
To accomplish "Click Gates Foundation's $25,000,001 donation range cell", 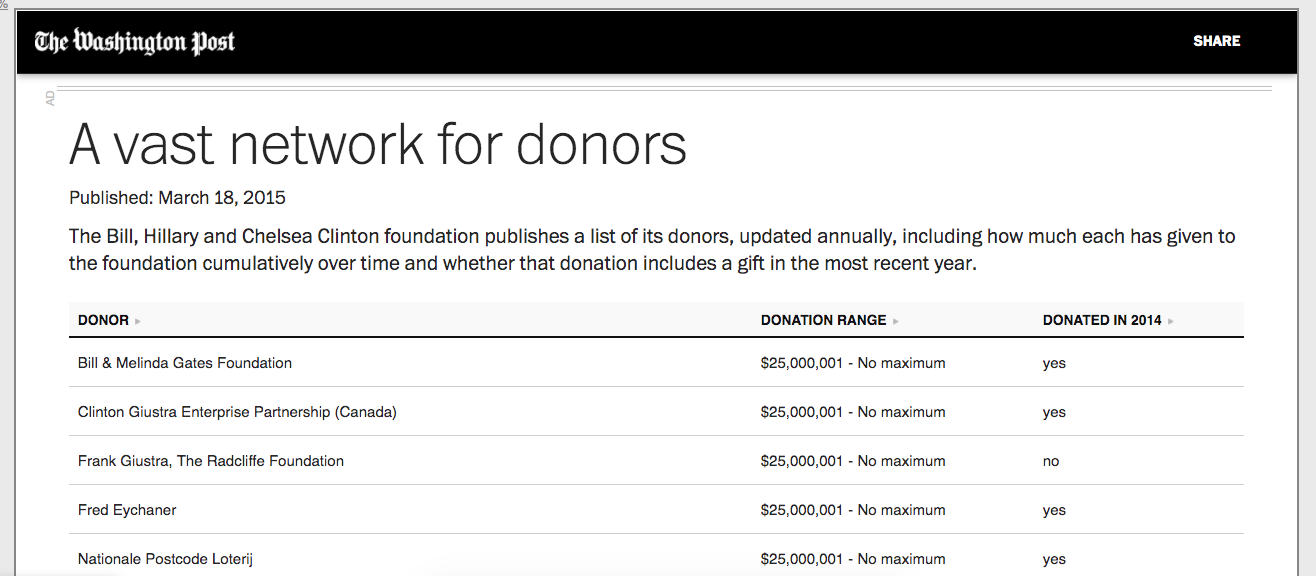I will point(853,363).
